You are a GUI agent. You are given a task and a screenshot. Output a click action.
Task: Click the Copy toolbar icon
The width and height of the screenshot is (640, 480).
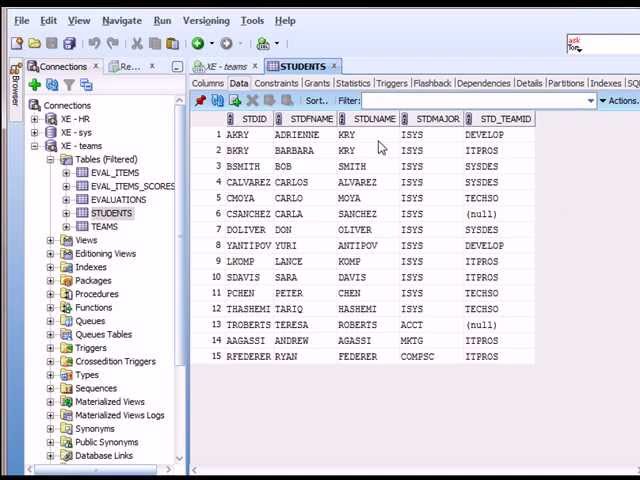[x=155, y=43]
